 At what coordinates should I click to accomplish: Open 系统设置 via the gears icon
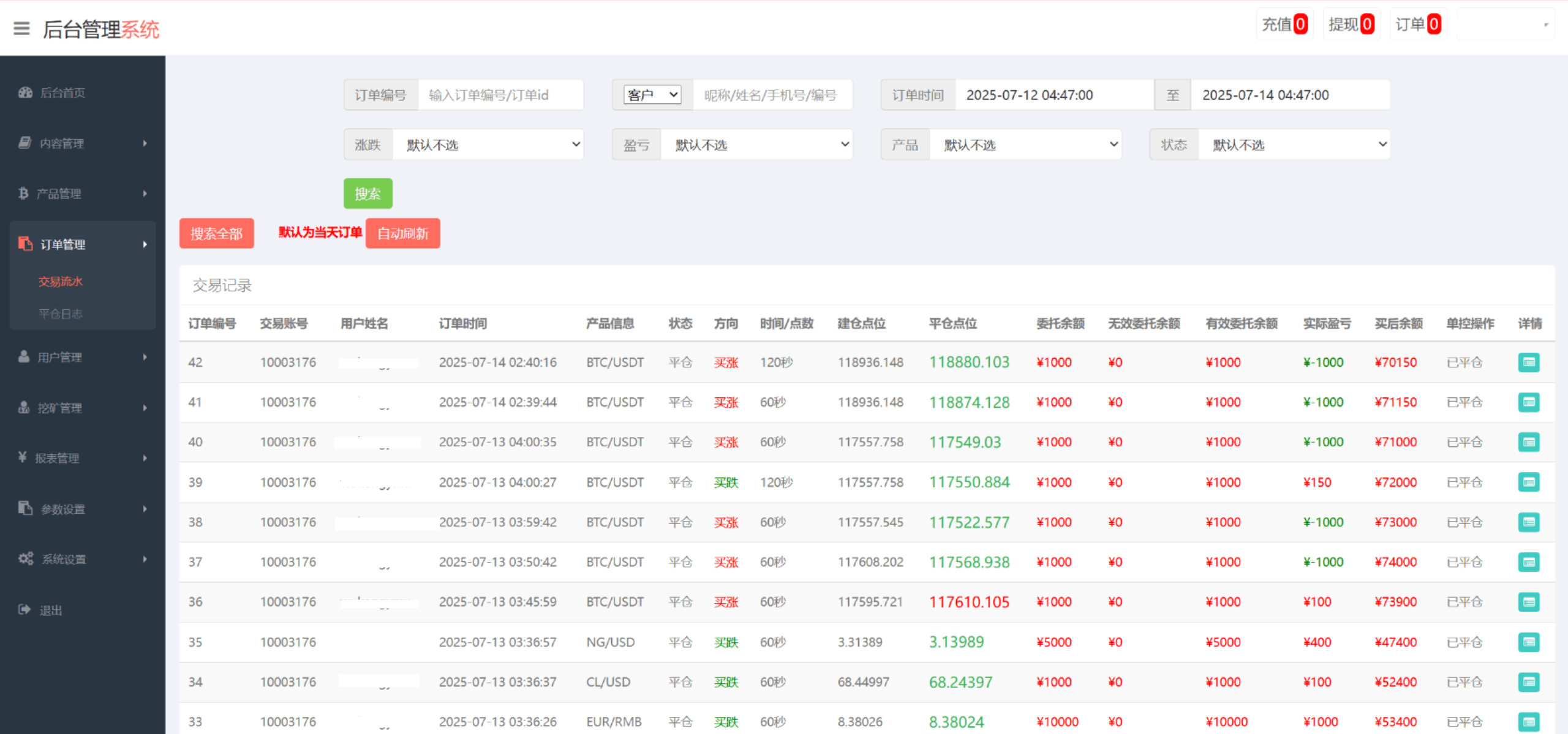24,558
